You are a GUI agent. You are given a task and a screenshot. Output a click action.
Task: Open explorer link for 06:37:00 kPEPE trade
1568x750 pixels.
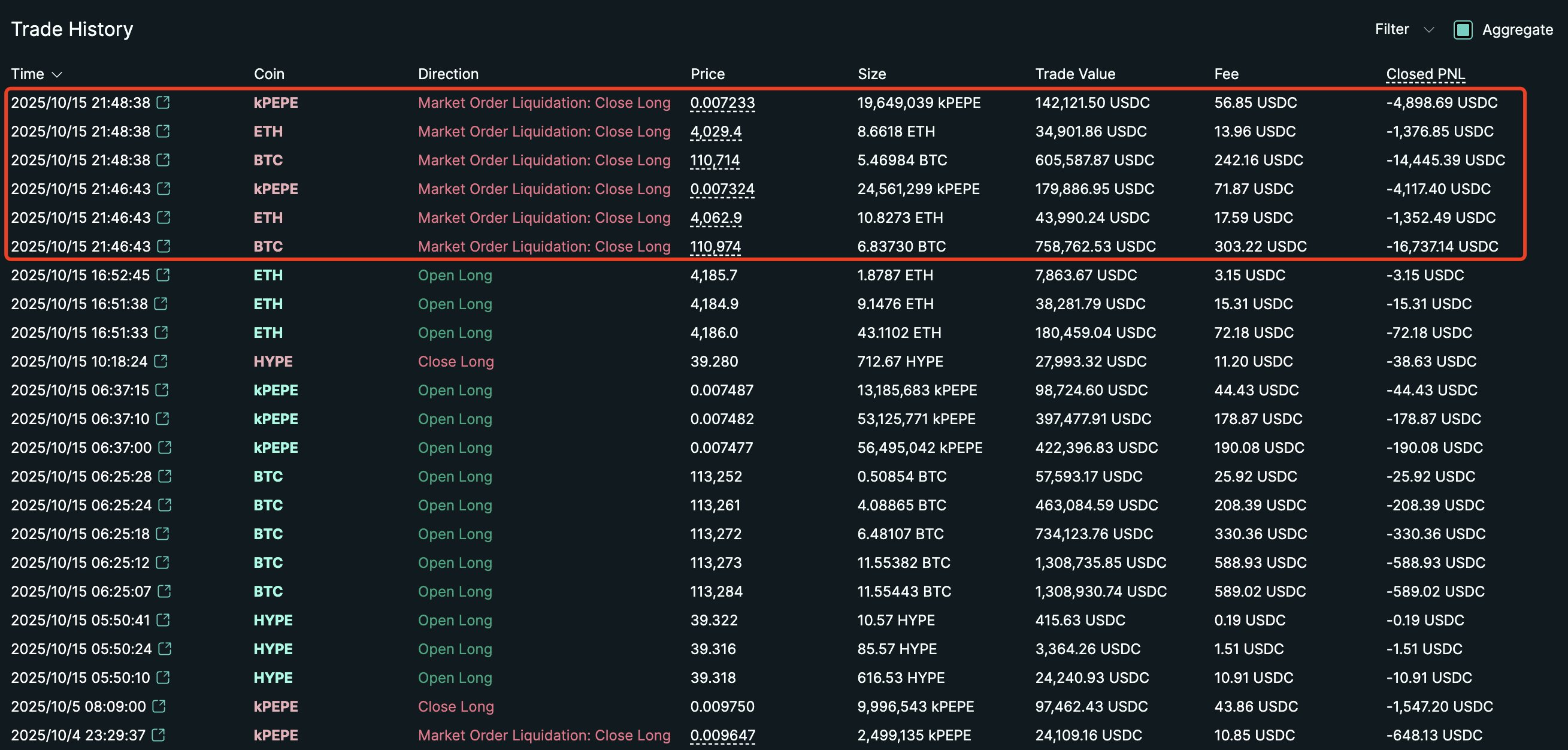[164, 447]
